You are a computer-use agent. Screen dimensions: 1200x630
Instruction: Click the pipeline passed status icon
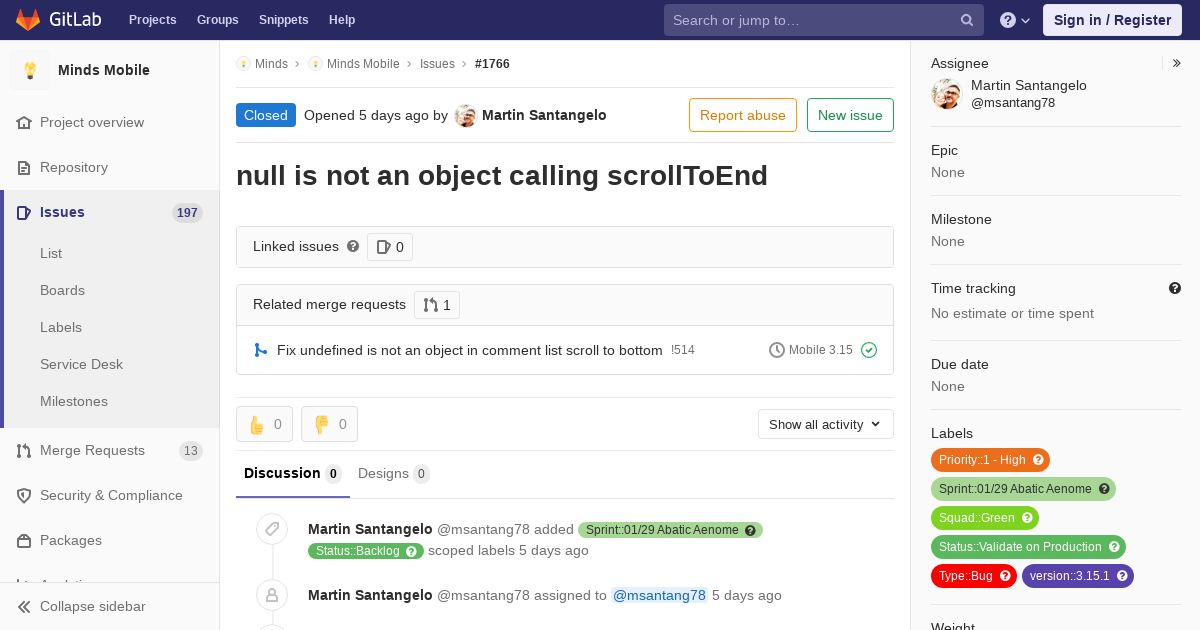click(869, 350)
